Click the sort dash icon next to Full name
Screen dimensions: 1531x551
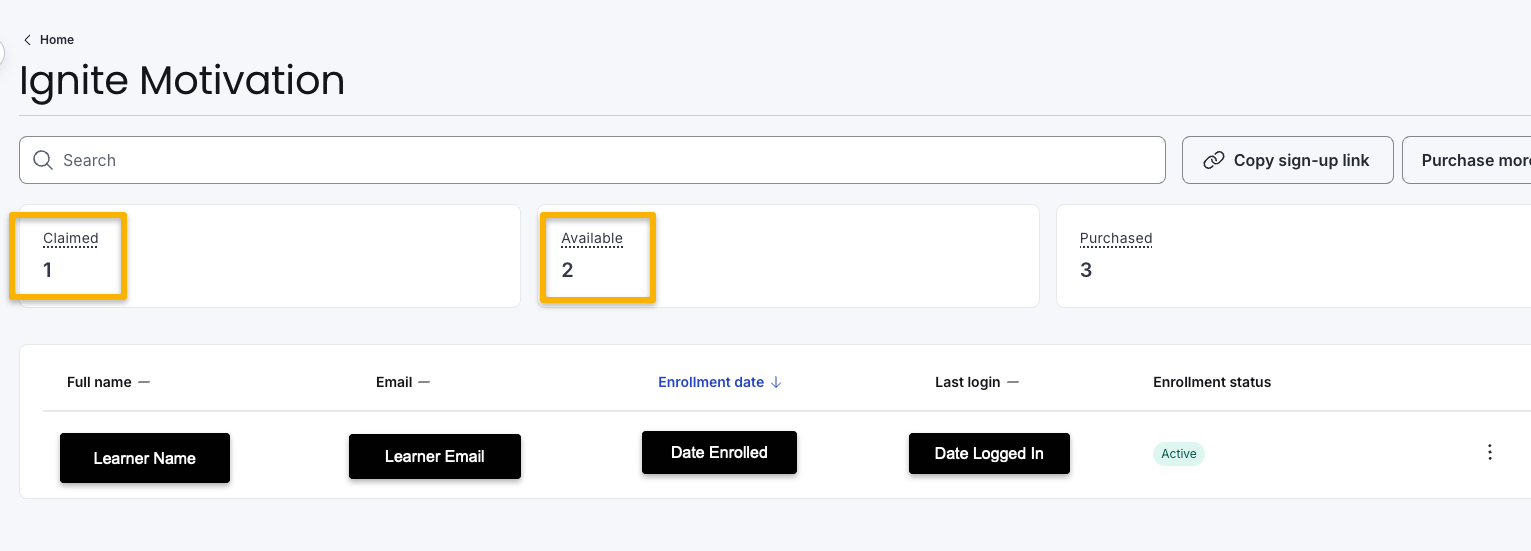tap(144, 382)
